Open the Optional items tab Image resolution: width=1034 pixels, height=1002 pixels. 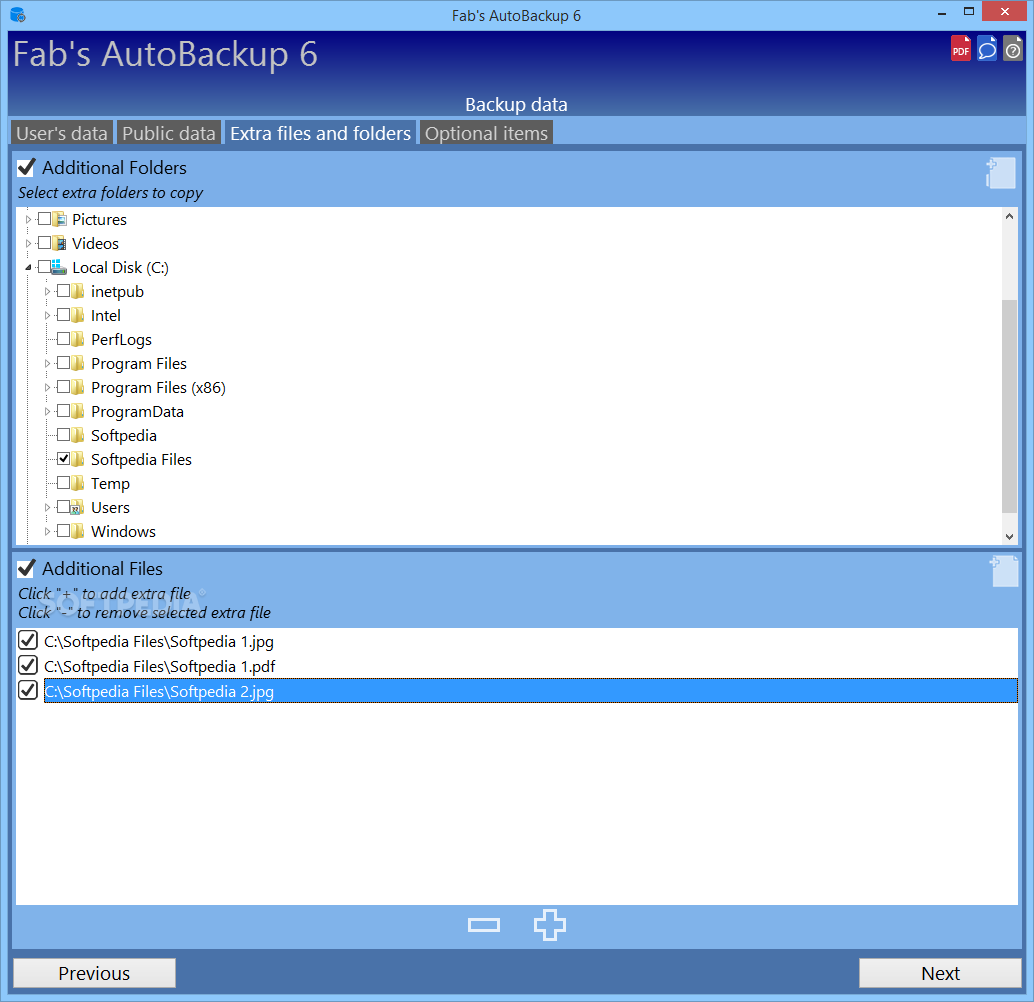[486, 133]
